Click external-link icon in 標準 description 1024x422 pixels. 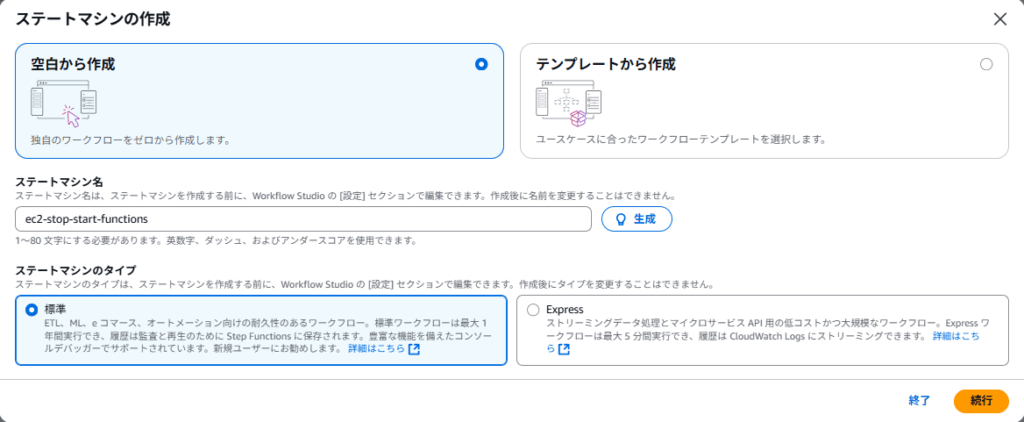(414, 350)
